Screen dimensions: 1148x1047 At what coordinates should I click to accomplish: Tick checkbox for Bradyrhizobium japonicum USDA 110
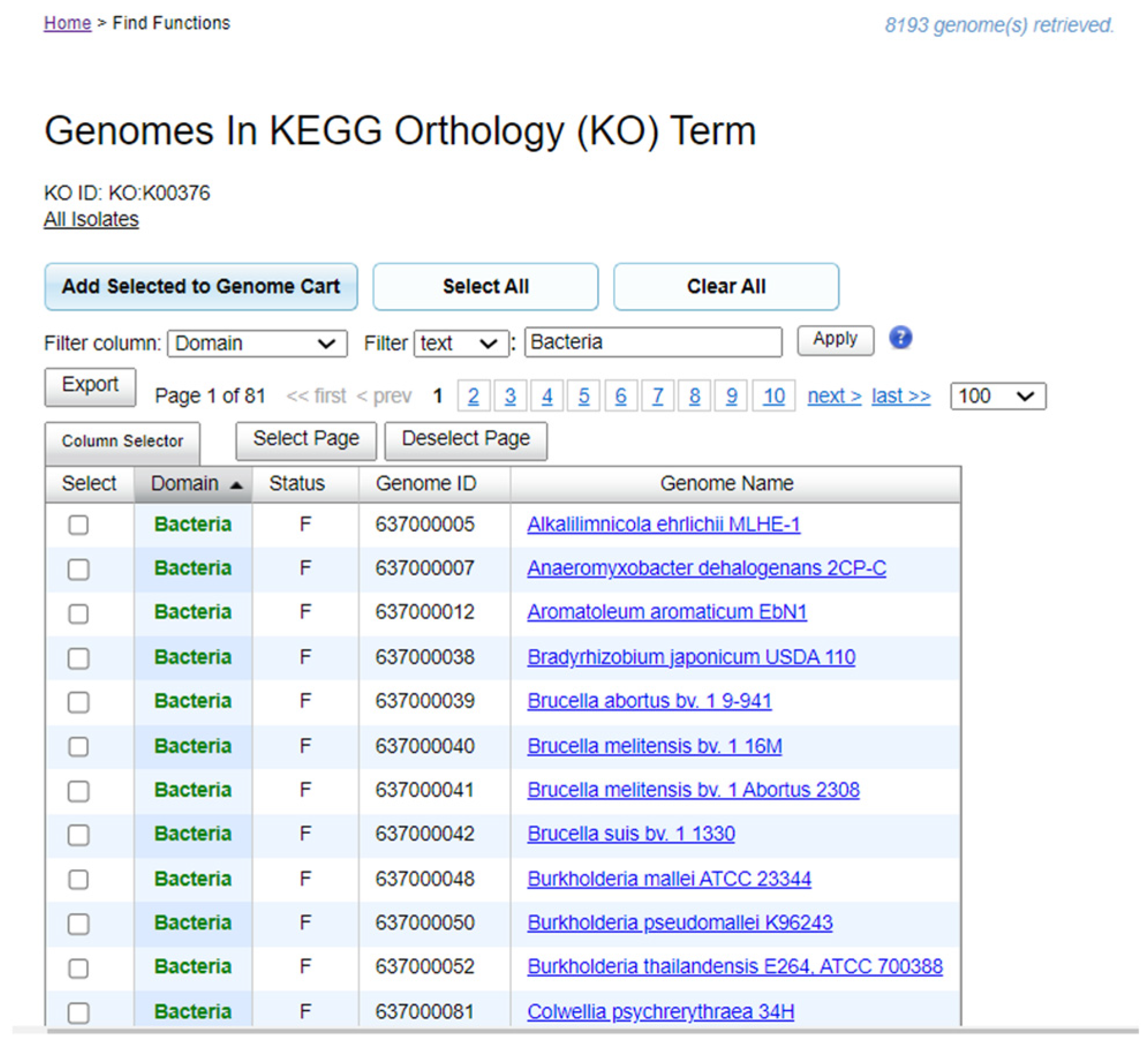pyautogui.click(x=78, y=658)
